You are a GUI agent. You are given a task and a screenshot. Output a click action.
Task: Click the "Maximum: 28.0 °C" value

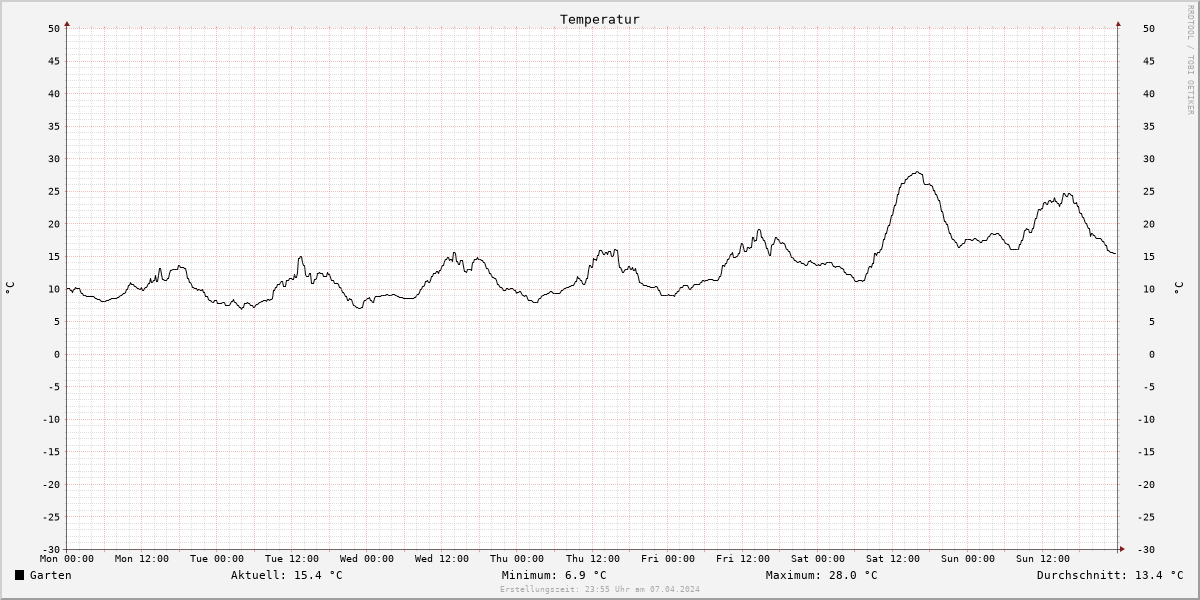[821, 575]
